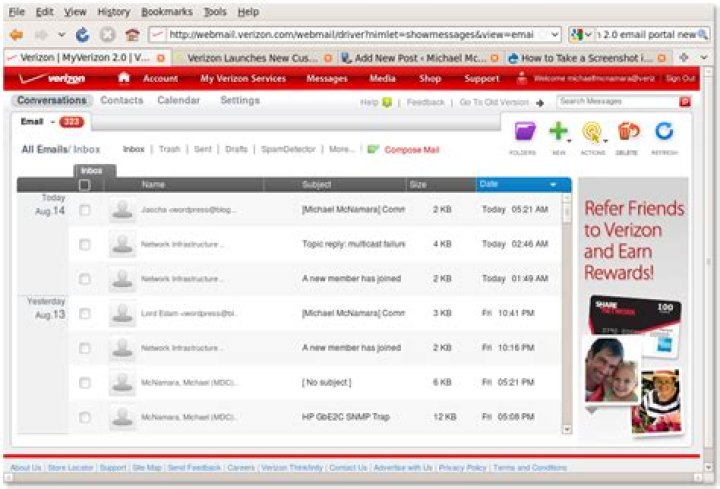Image resolution: width=720 pixels, height=489 pixels.
Task: Go to browser Home page icon
Action: [x=132, y=35]
